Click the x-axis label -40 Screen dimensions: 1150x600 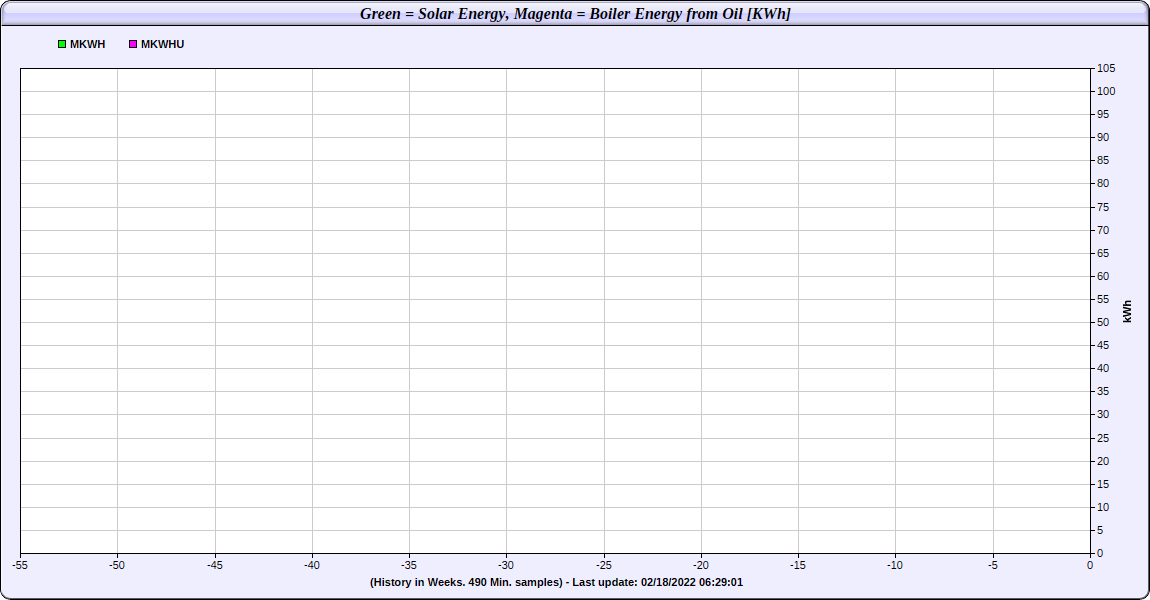(x=312, y=565)
